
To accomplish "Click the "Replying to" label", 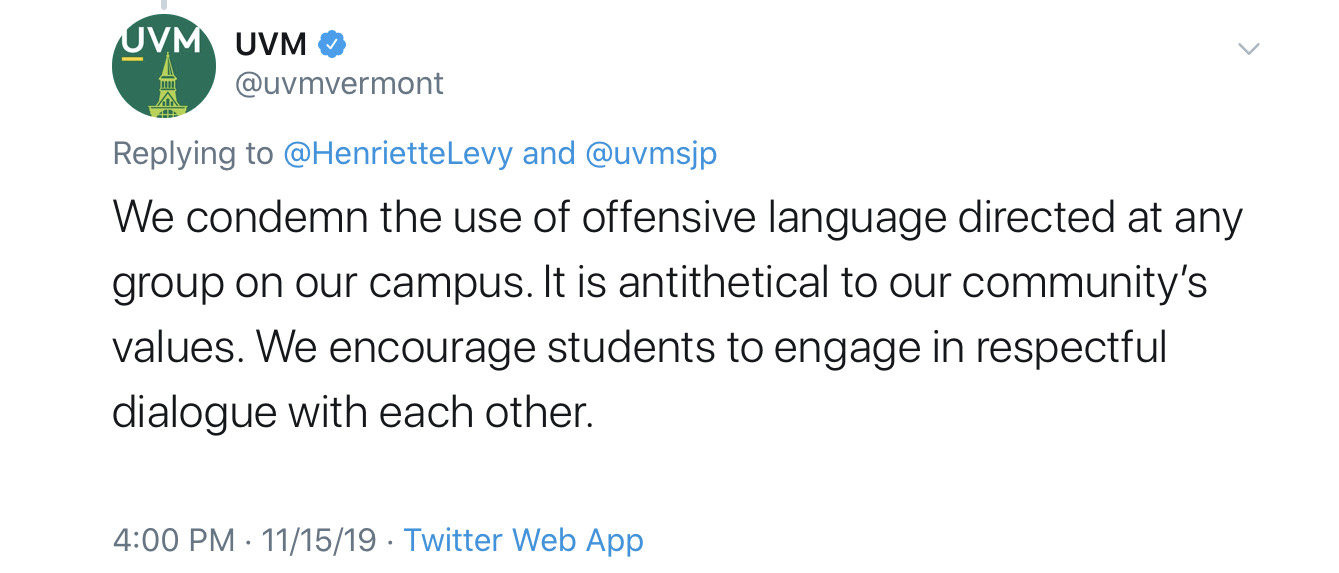I will tap(192, 154).
